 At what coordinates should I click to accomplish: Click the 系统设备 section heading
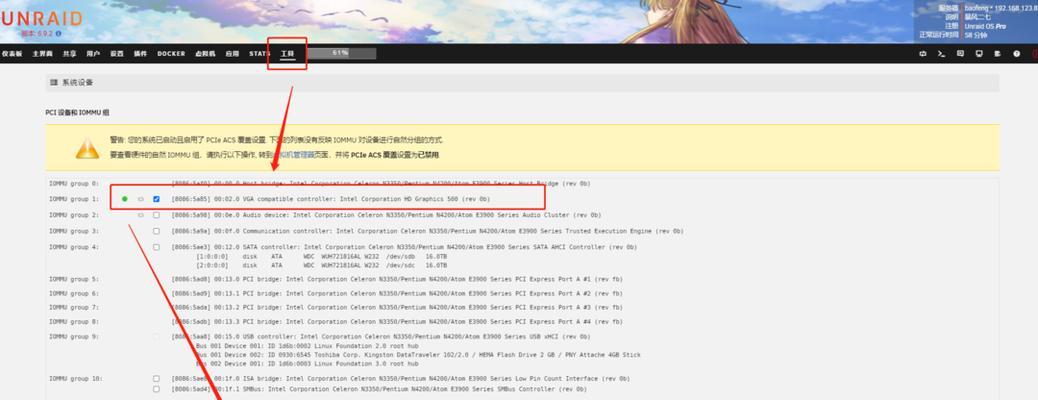(78, 83)
